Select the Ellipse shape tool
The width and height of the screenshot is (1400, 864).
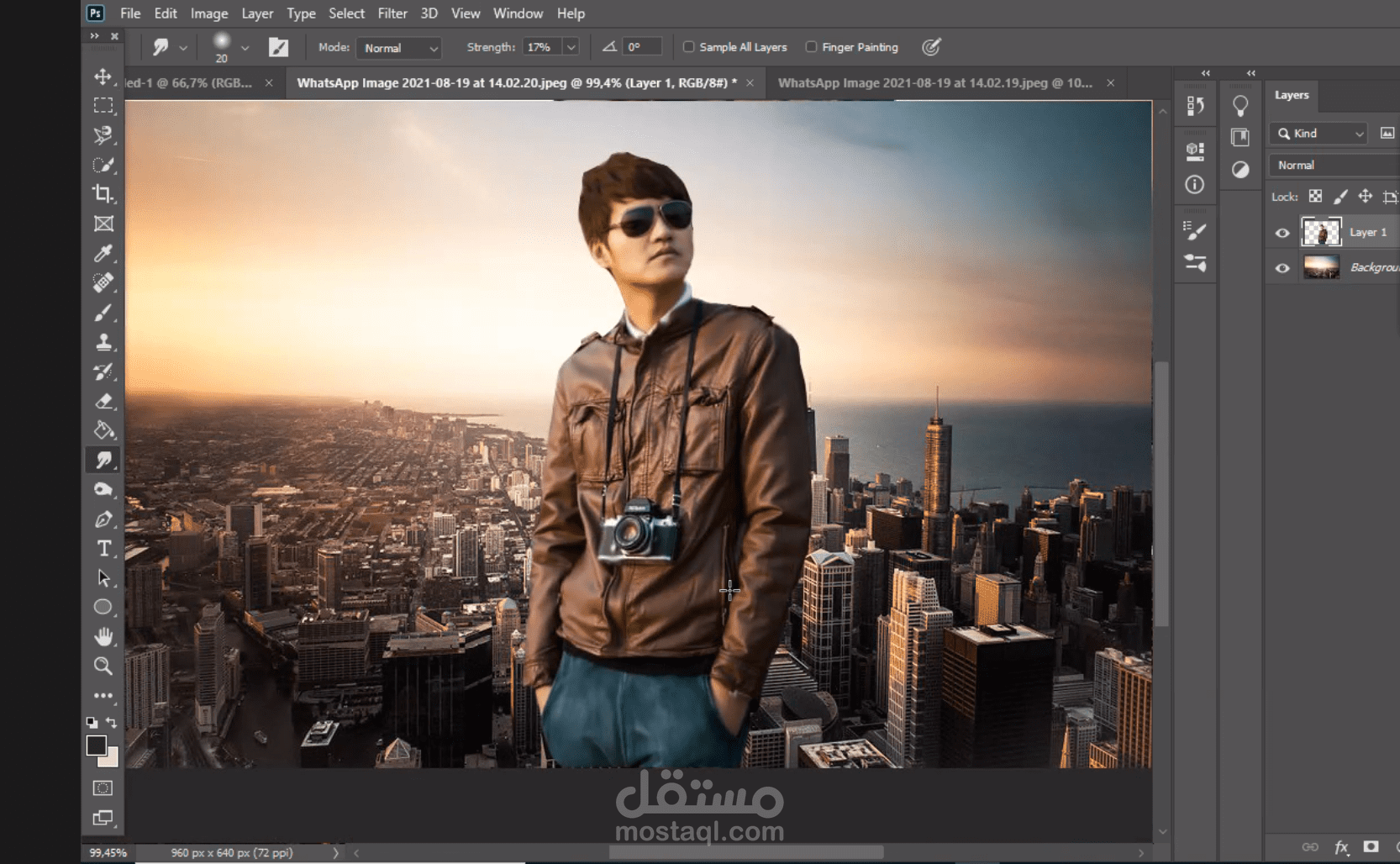pyautogui.click(x=103, y=607)
